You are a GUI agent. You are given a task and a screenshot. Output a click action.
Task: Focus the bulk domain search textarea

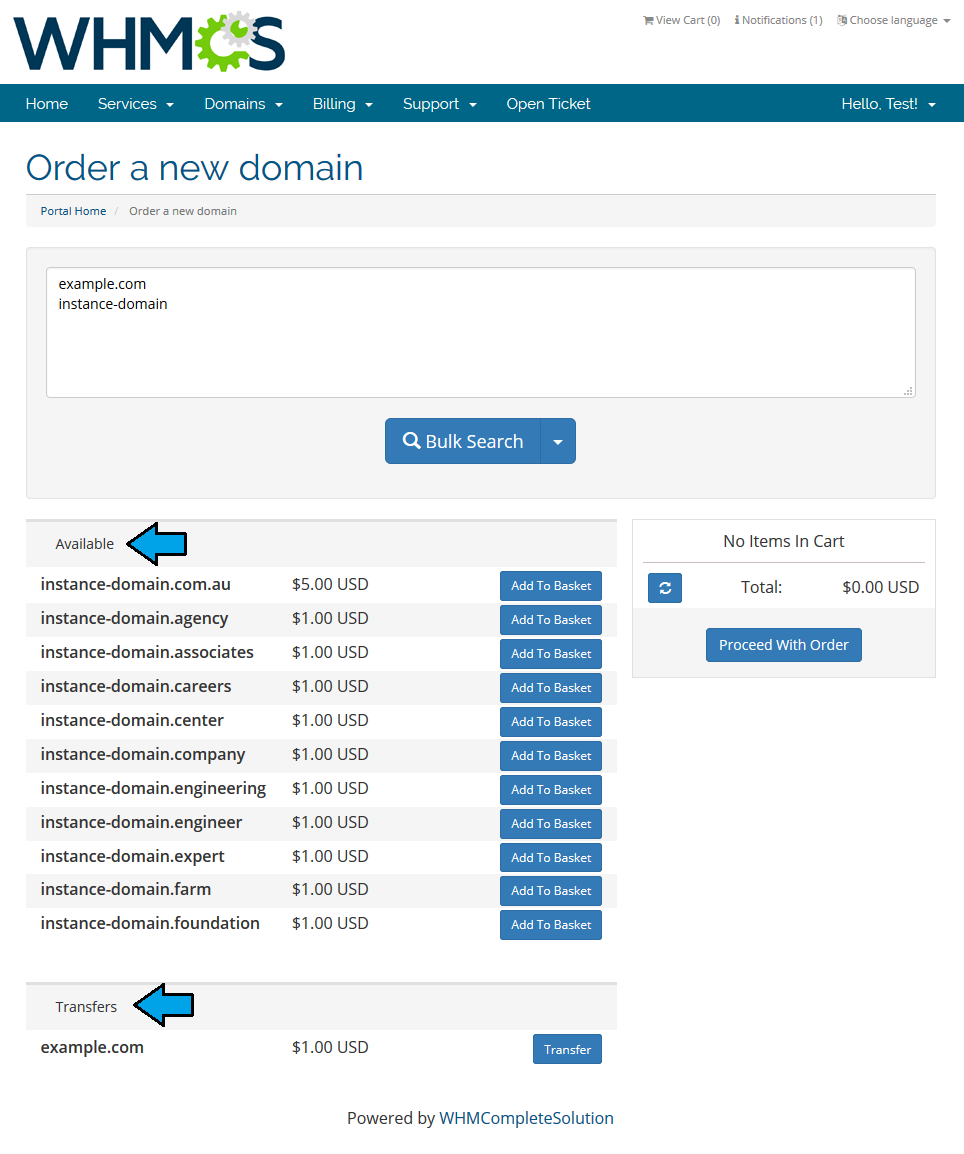(481, 333)
